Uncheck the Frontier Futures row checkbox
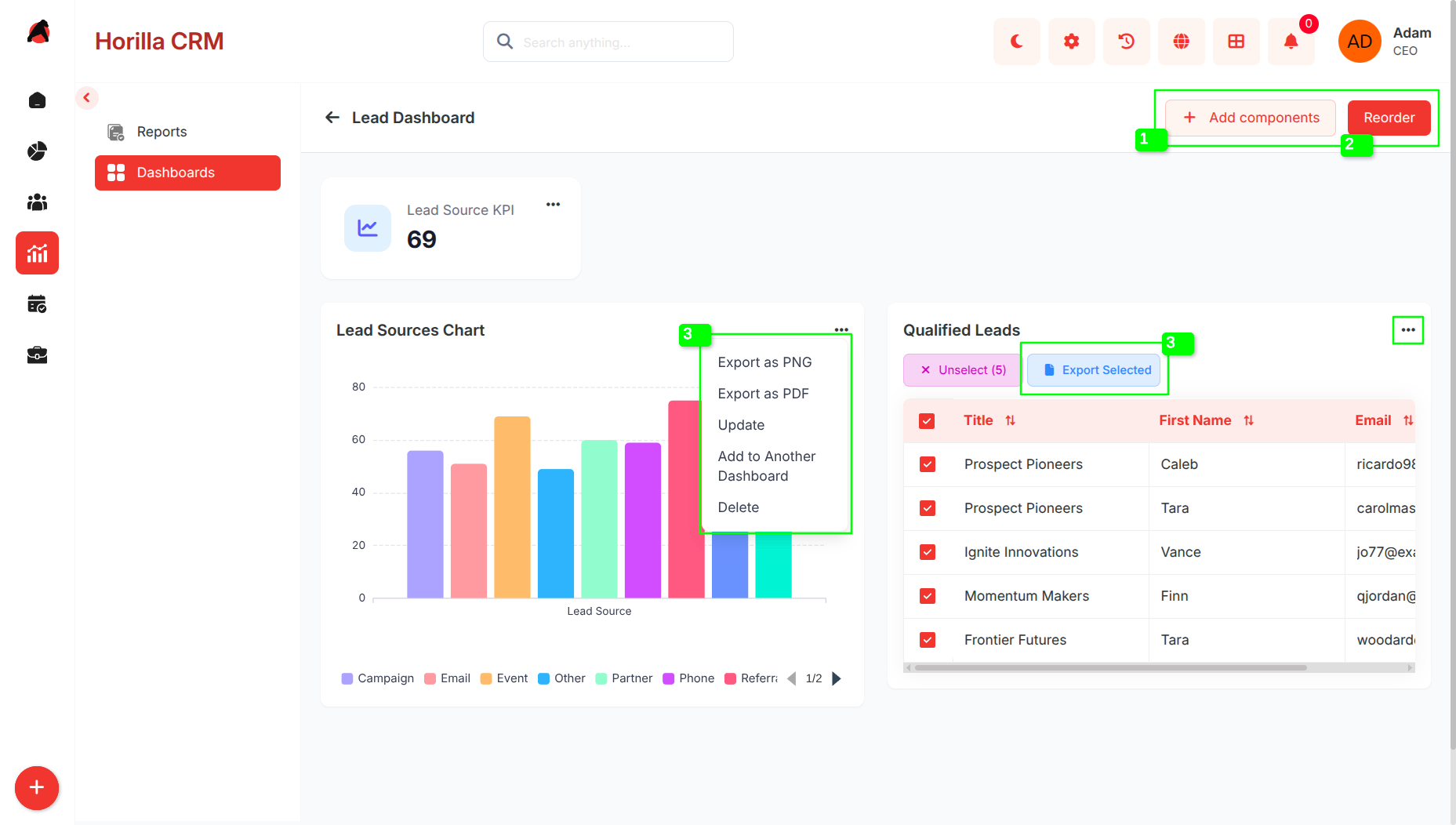This screenshot has width=1456, height=825. click(x=928, y=640)
